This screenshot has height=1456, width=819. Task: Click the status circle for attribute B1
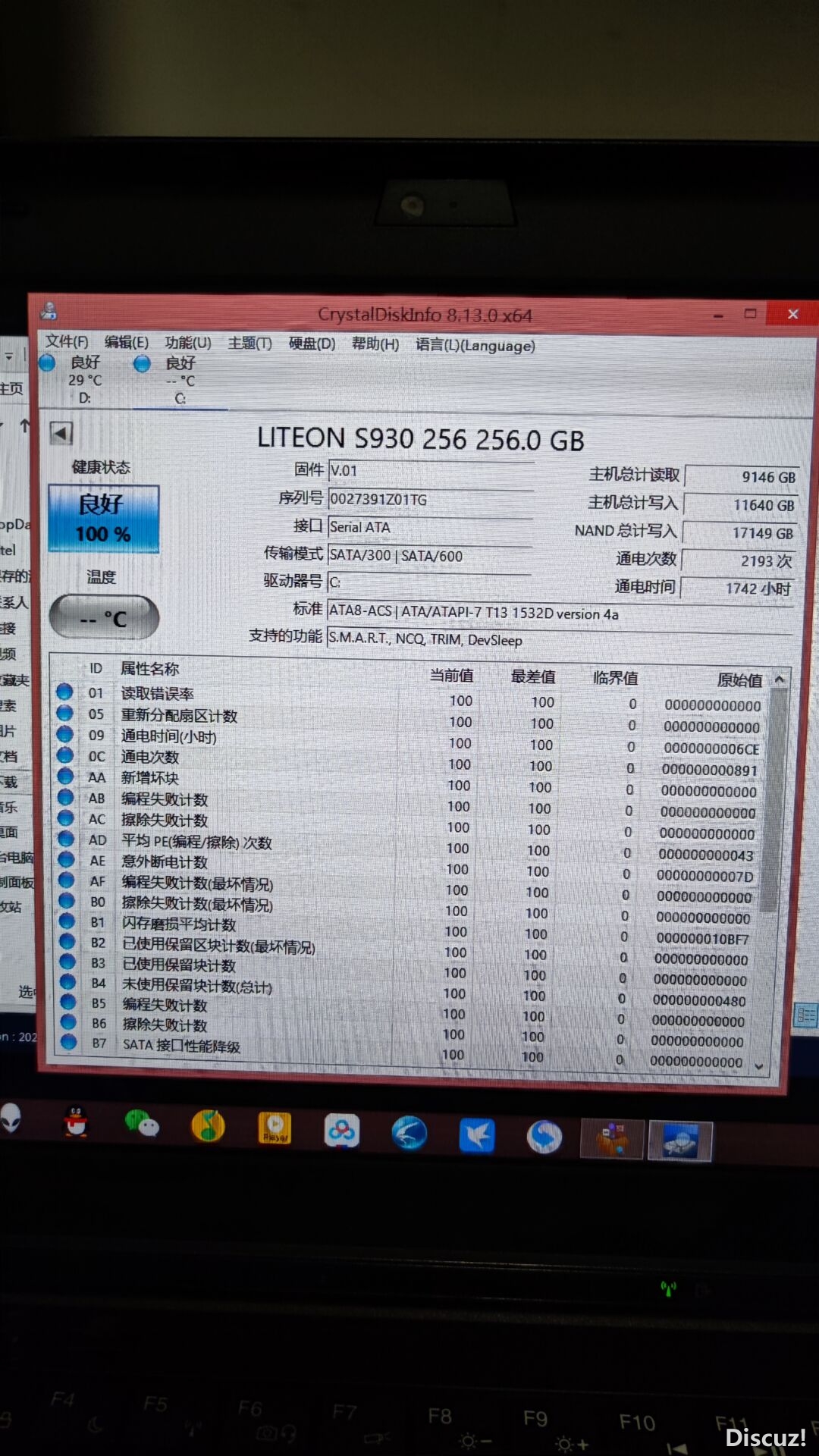click(67, 921)
